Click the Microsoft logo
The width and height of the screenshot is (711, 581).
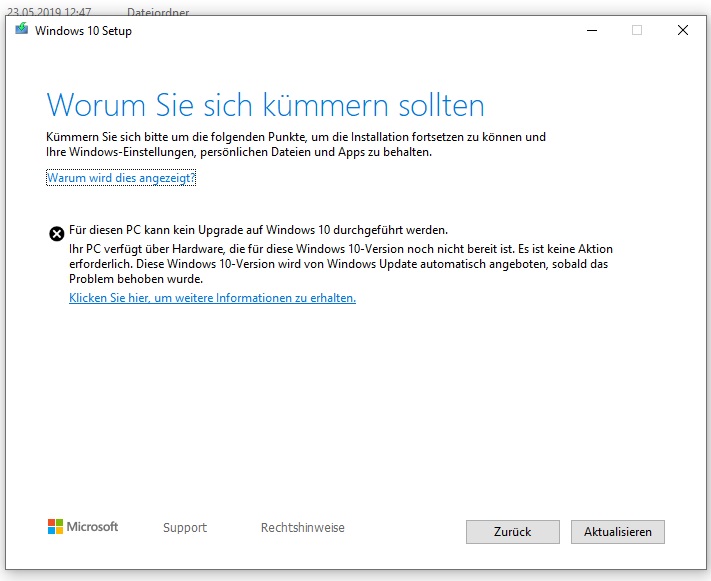pos(83,527)
